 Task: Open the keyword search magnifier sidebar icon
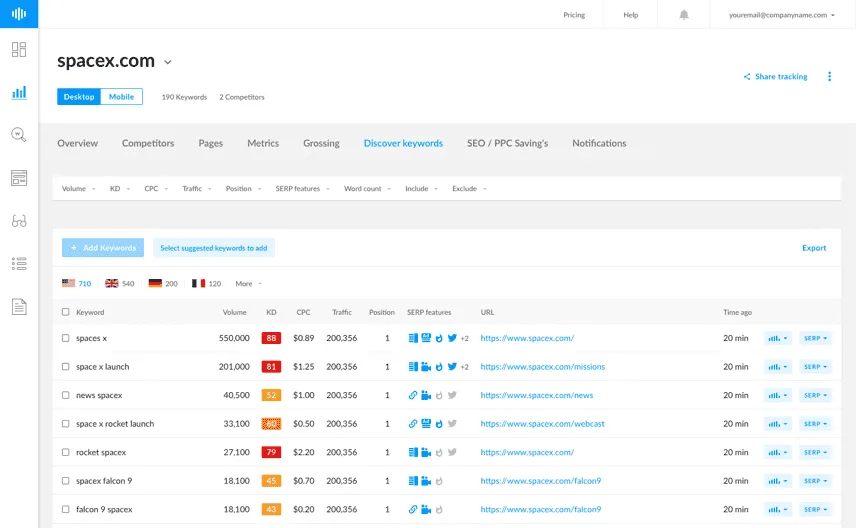pos(19,135)
